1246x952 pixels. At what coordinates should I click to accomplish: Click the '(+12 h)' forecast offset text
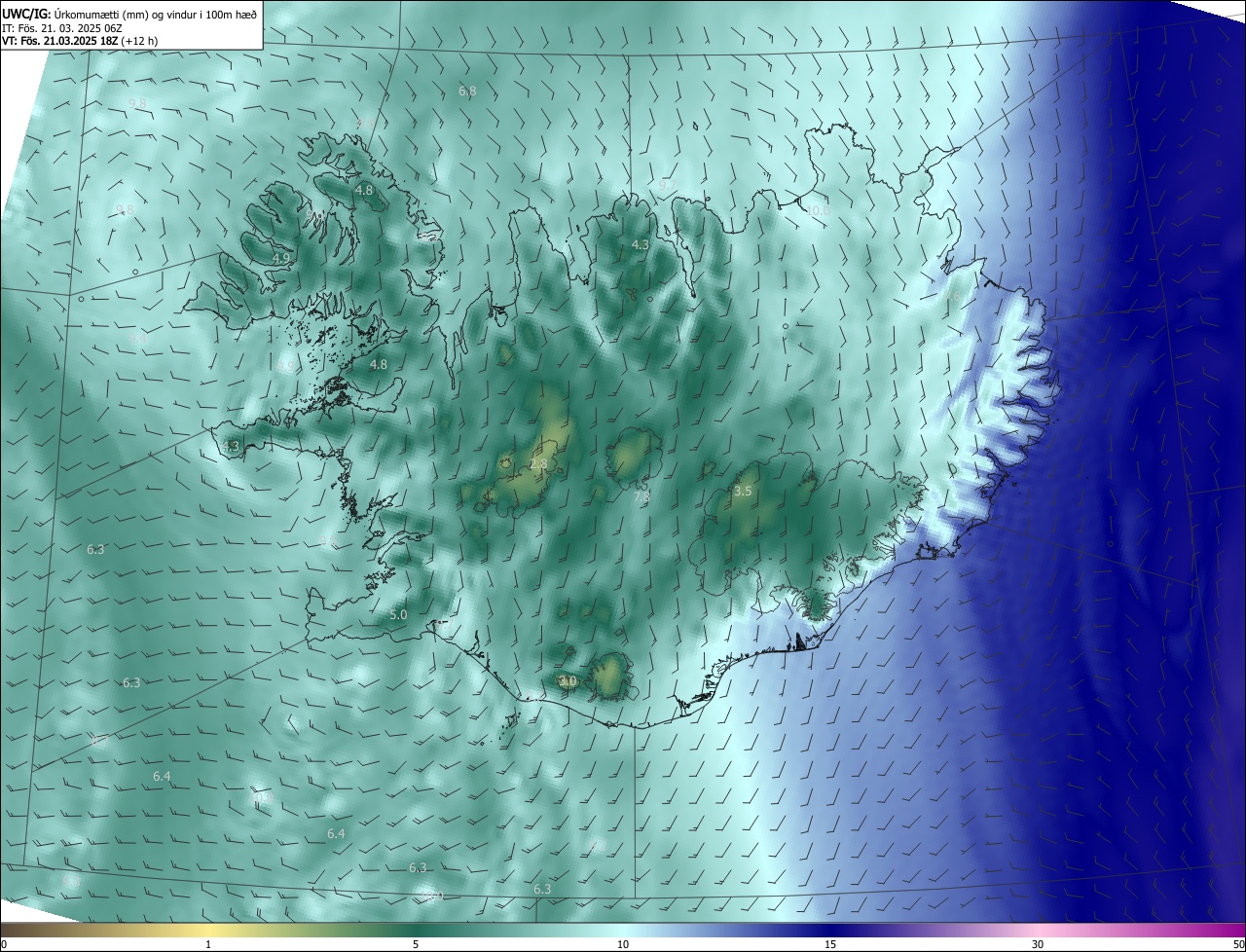click(140, 41)
